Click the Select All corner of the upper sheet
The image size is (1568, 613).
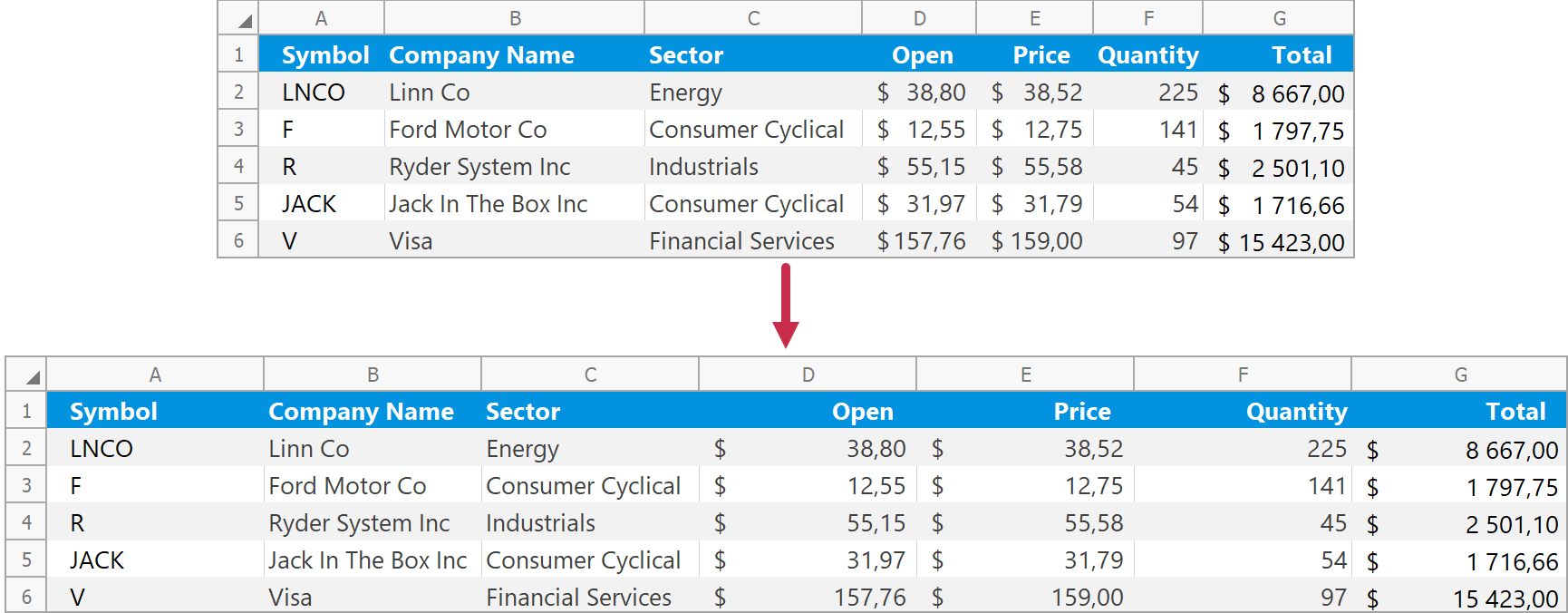pyautogui.click(x=239, y=18)
